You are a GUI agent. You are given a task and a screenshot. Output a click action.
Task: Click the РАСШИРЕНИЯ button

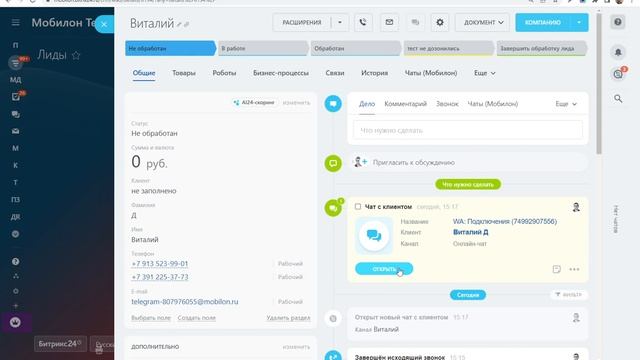point(302,22)
